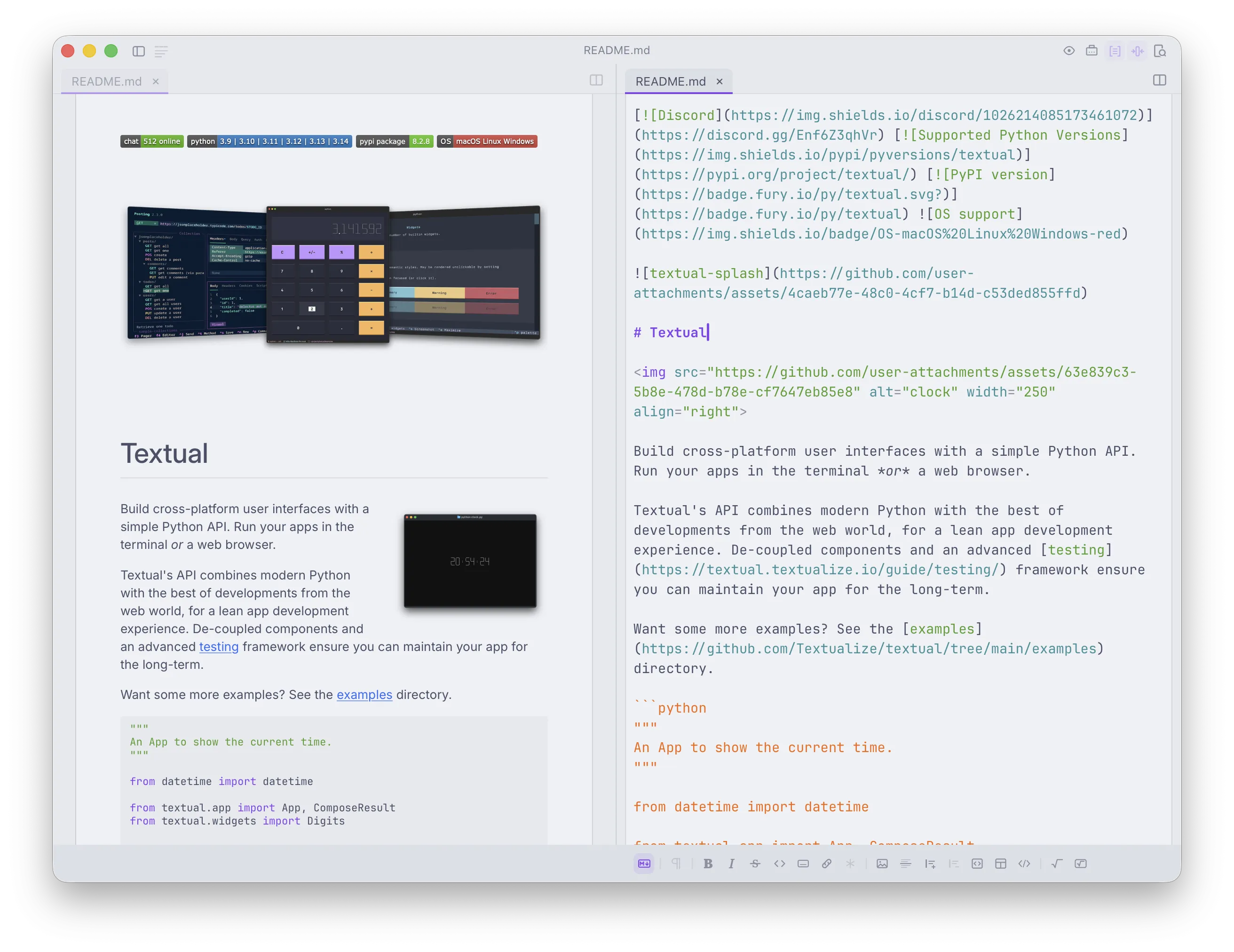Click github.com/Textualize examples URL in editor
The width and height of the screenshot is (1234, 952).
coord(869,649)
